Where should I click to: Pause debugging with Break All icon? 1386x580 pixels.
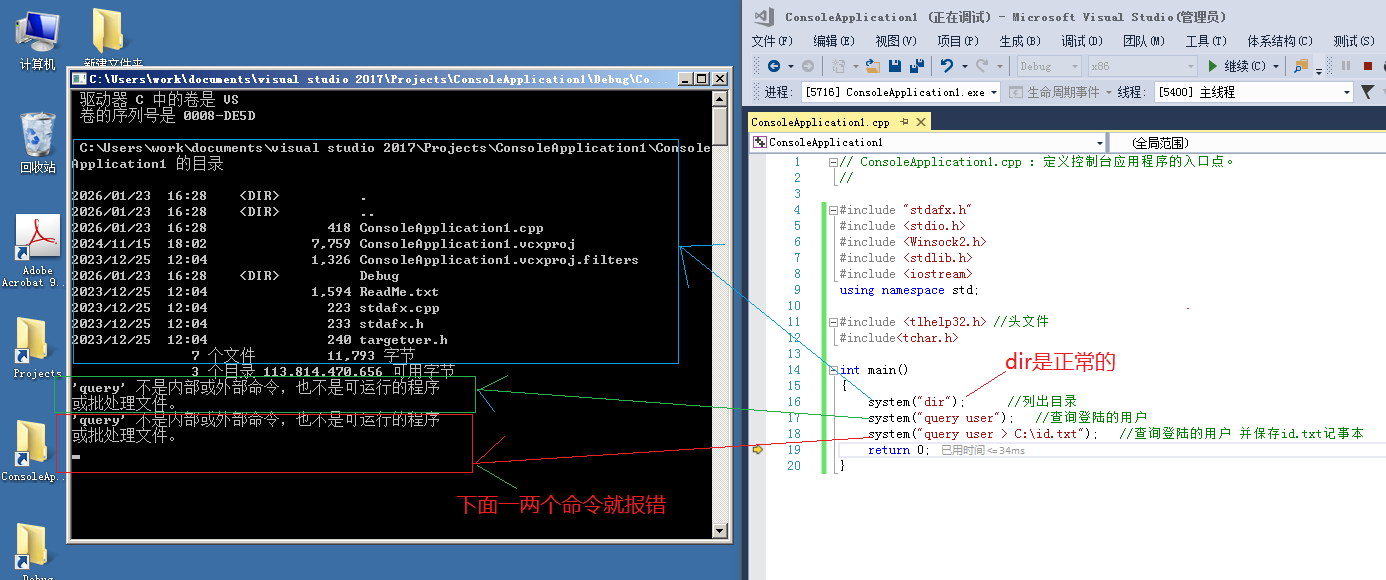pyautogui.click(x=1346, y=66)
